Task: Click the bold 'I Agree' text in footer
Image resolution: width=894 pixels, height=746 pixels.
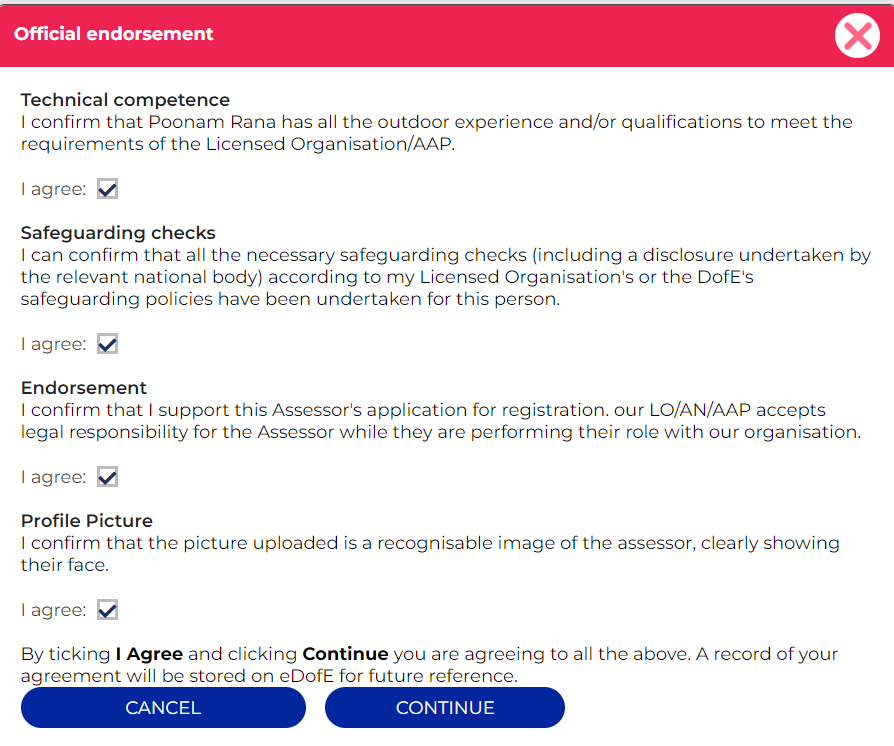Action: (149, 654)
